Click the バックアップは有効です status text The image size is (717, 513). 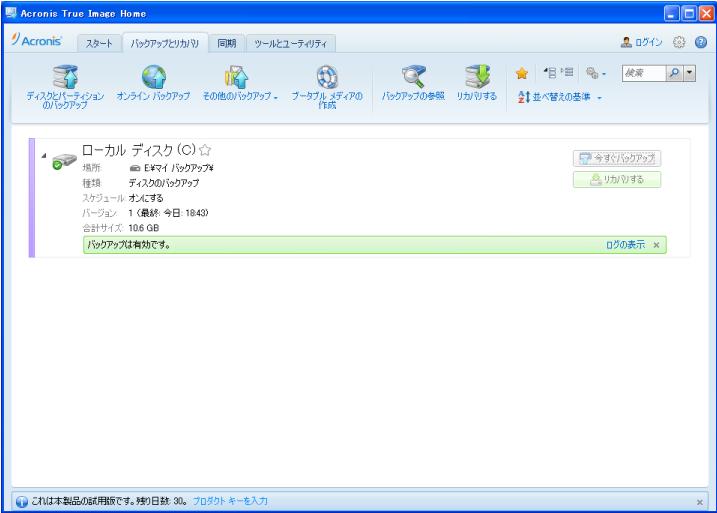pos(128,245)
